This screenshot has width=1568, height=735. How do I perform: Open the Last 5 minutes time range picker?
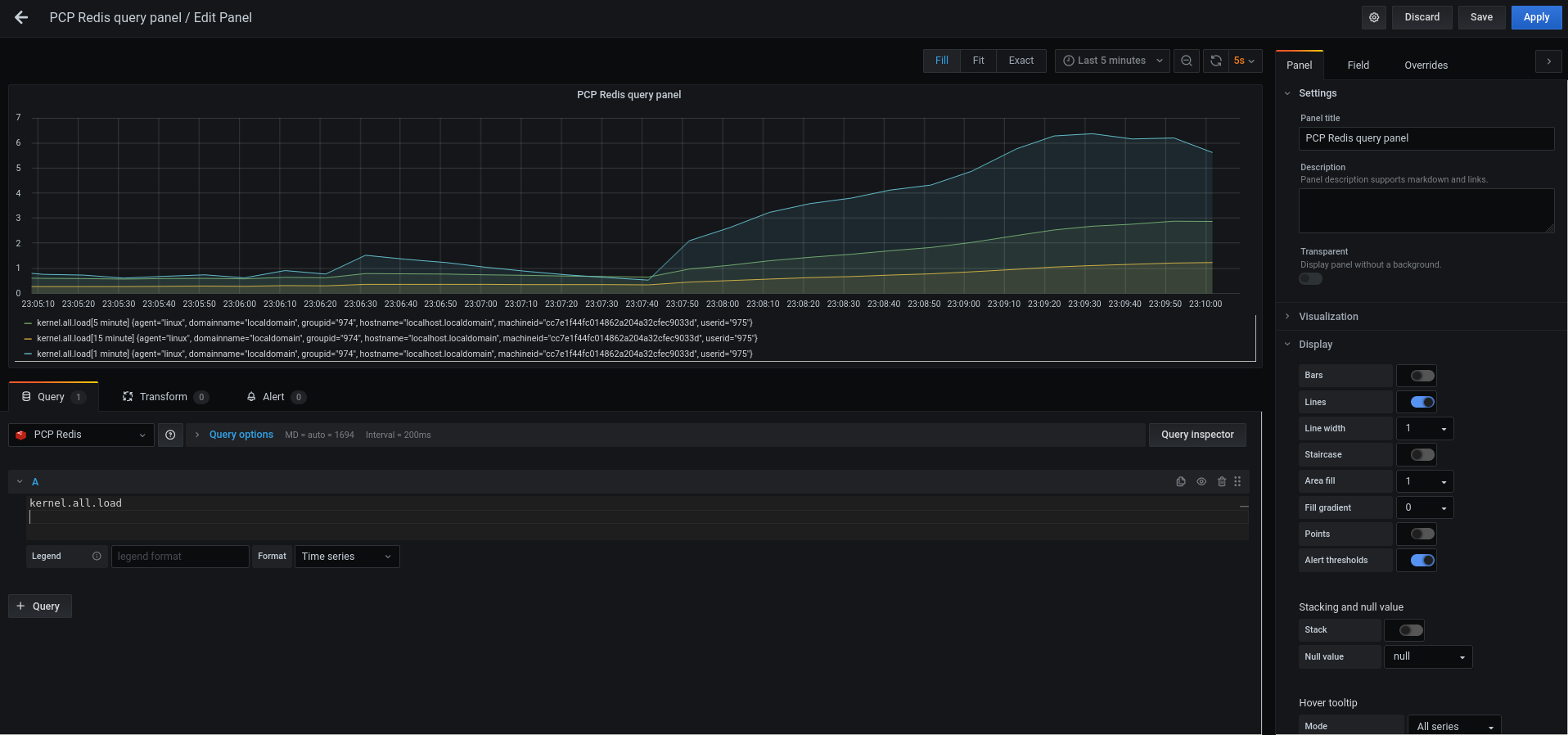pos(1112,61)
